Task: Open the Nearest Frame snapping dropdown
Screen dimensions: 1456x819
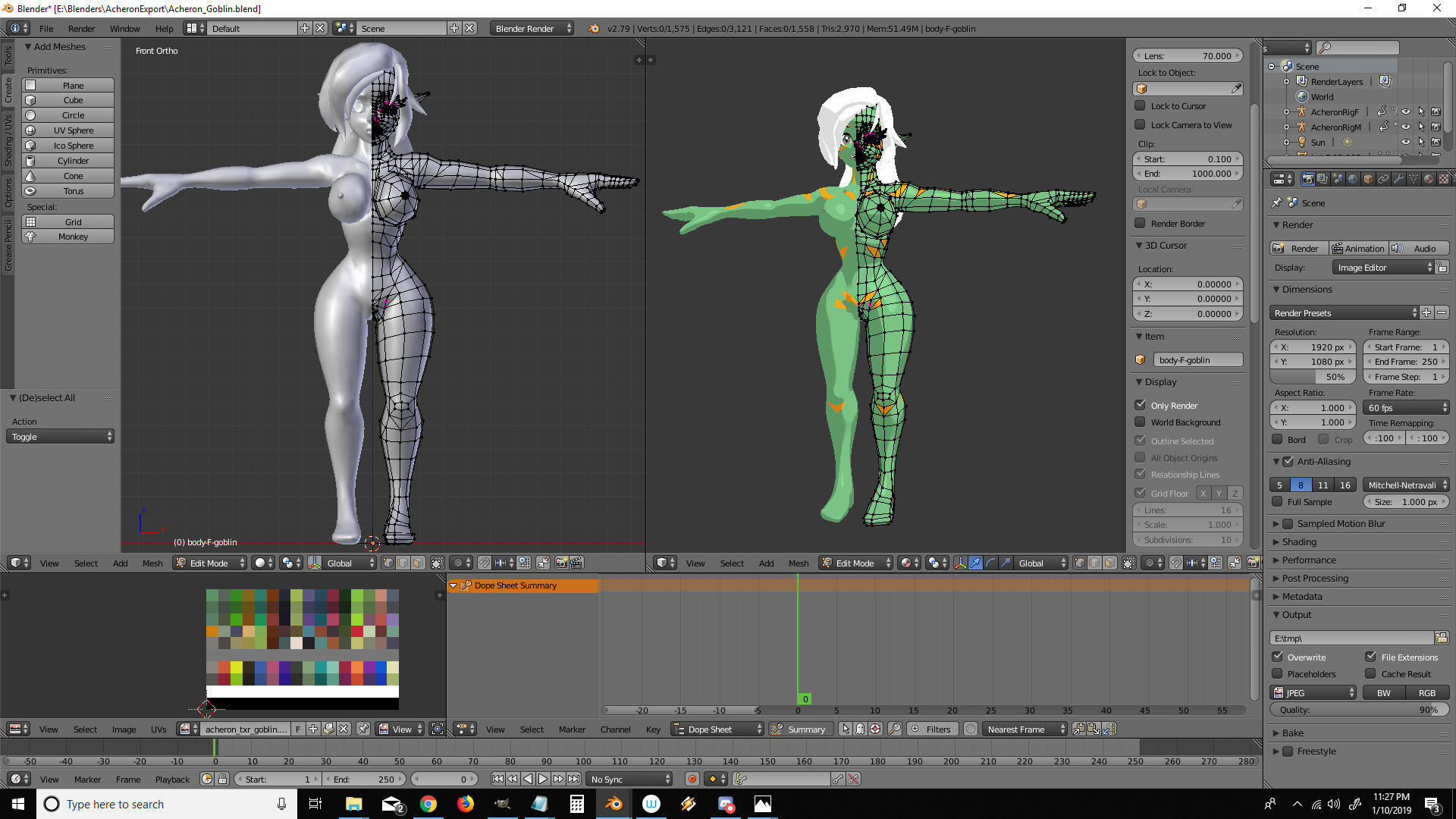Action: point(1025,729)
